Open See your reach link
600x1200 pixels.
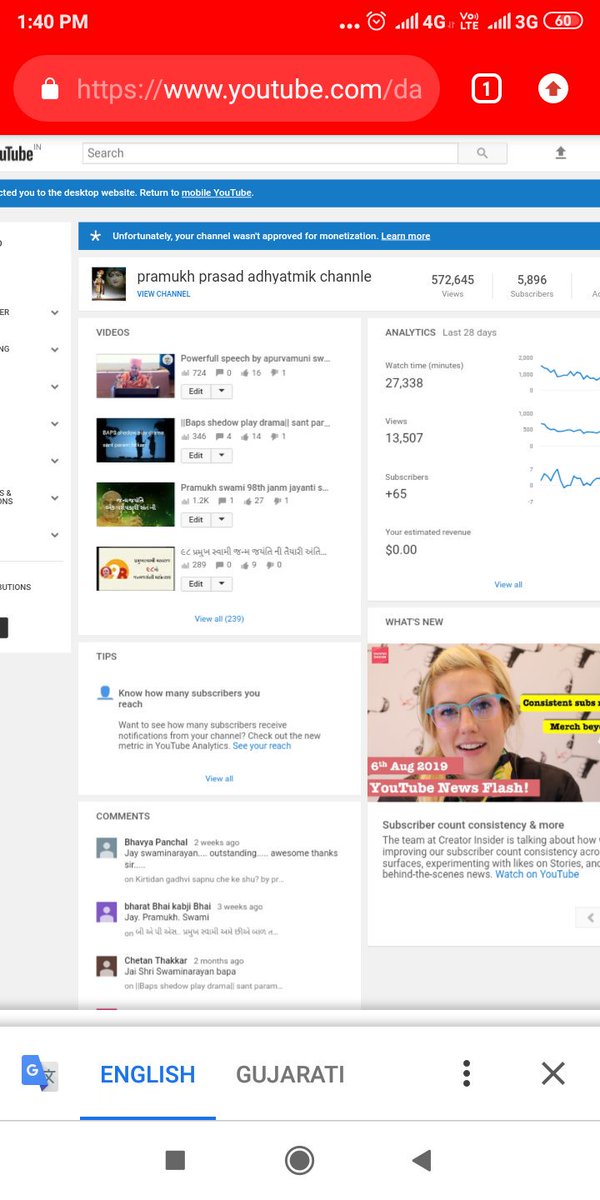262,746
